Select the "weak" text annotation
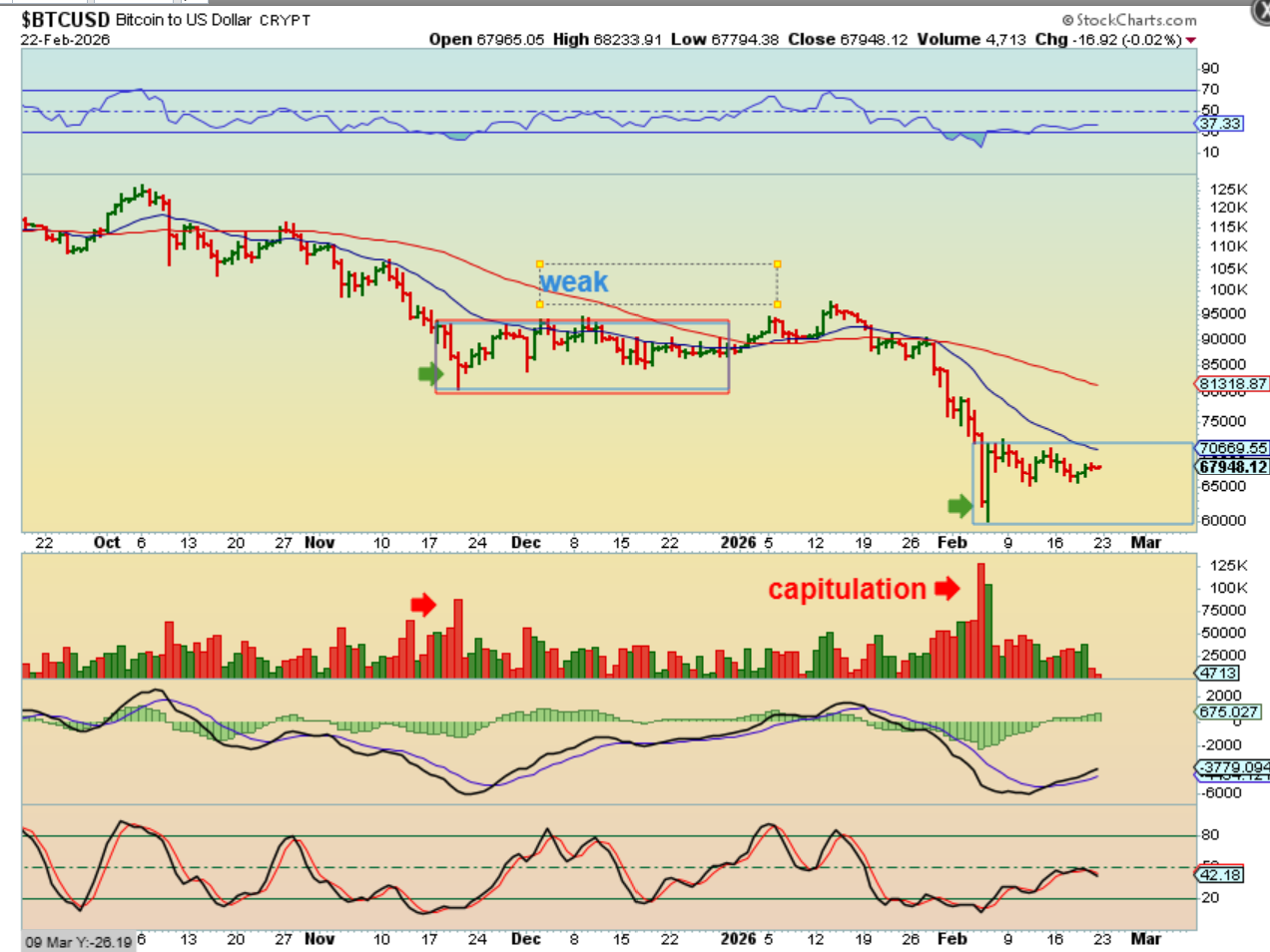The image size is (1270, 952). (x=574, y=282)
